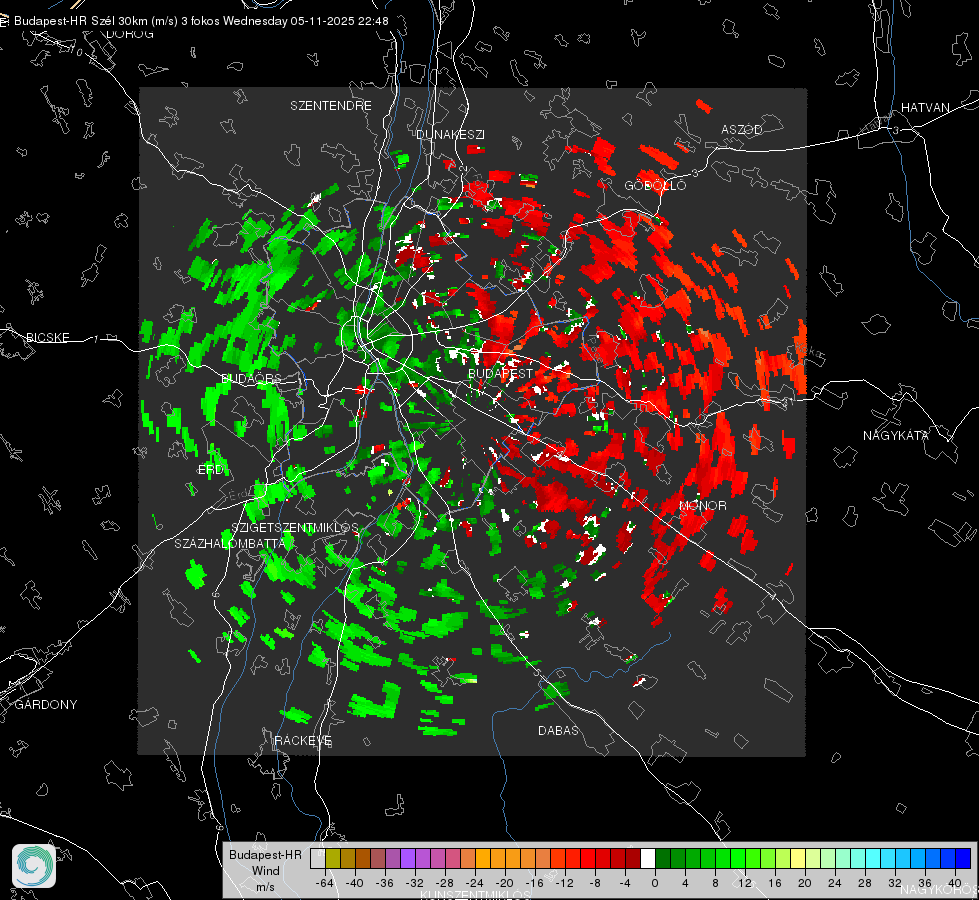Click the '-40' legend value
Viewport: 979px width, 900px height.
pyautogui.click(x=354, y=883)
